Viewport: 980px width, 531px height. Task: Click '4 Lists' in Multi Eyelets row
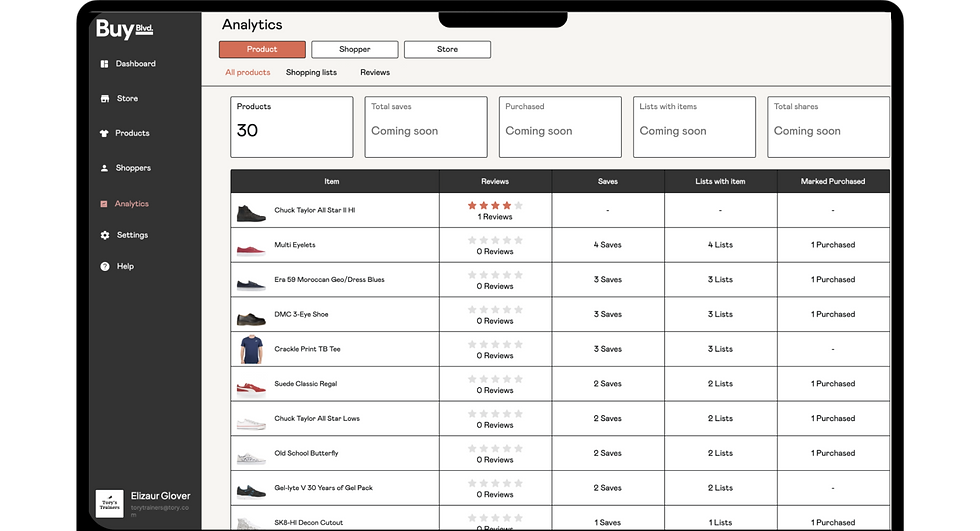(x=720, y=245)
